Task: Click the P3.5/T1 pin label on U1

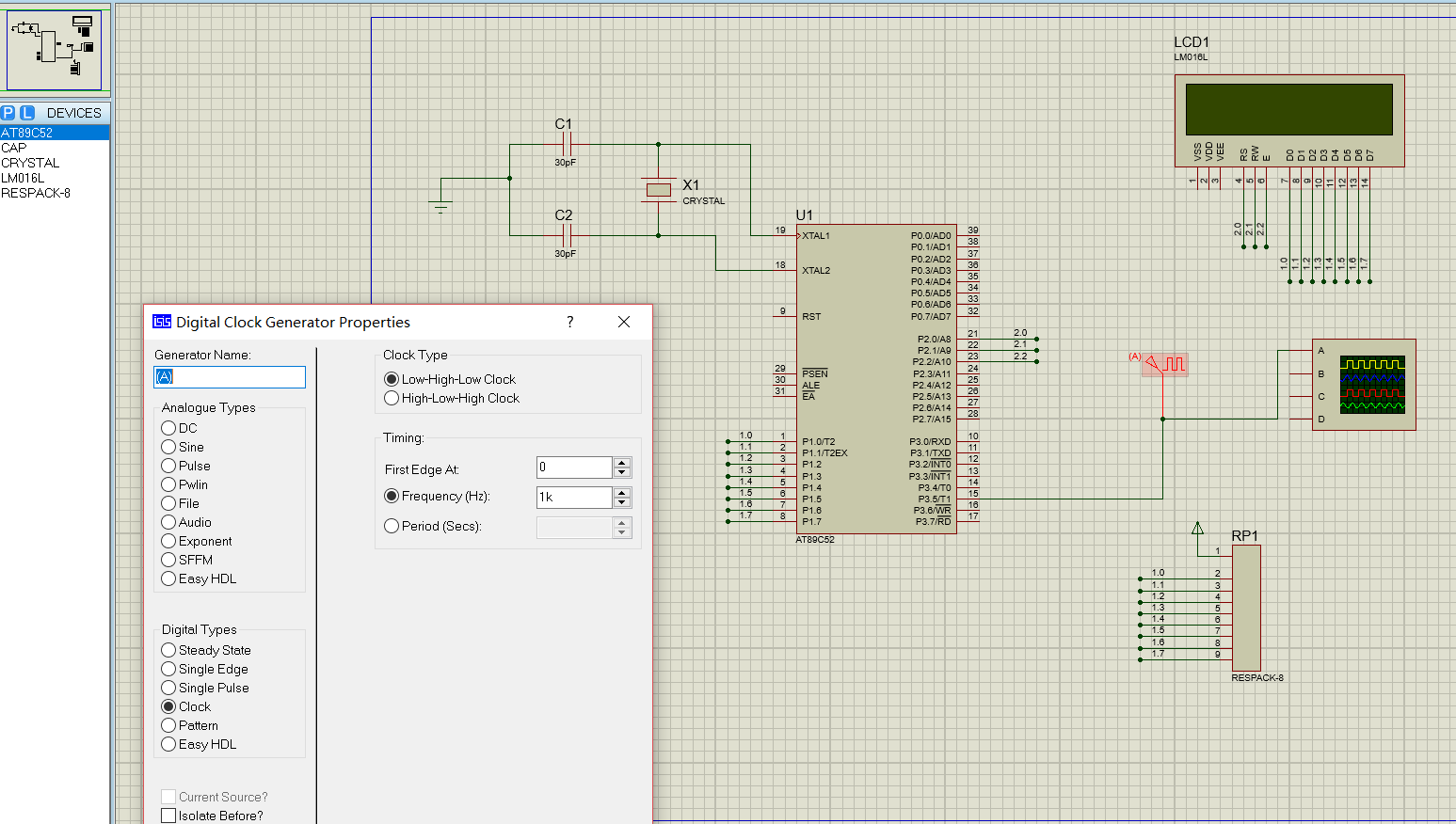Action: [x=935, y=499]
